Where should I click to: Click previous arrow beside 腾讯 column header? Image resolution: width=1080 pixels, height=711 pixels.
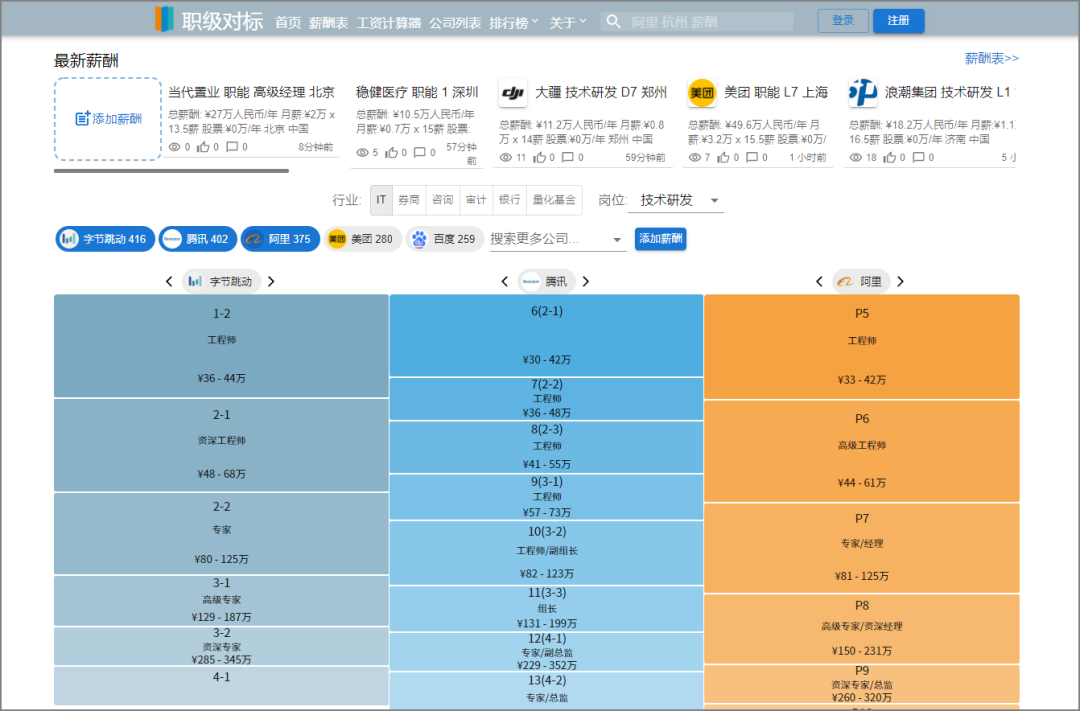504,281
